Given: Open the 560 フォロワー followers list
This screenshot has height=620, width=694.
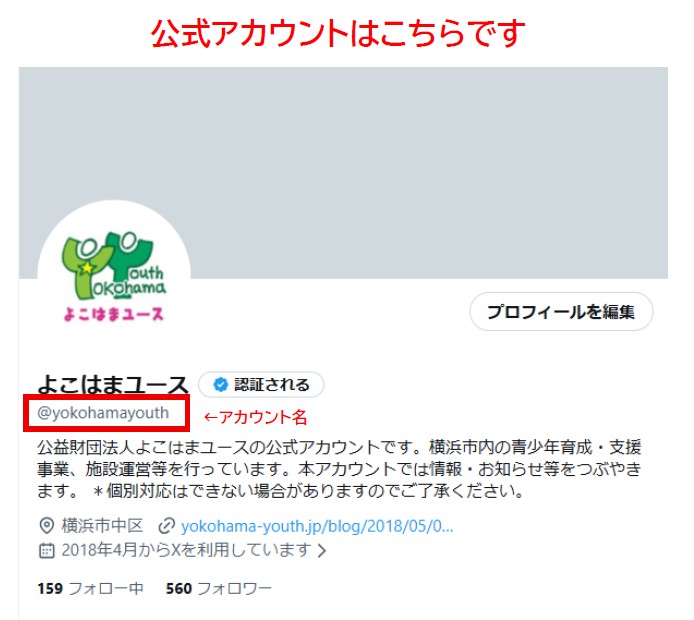Looking at the screenshot, I should coord(219,589).
